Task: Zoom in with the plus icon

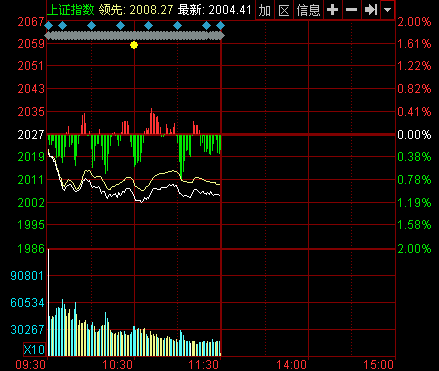Action: coord(332,10)
